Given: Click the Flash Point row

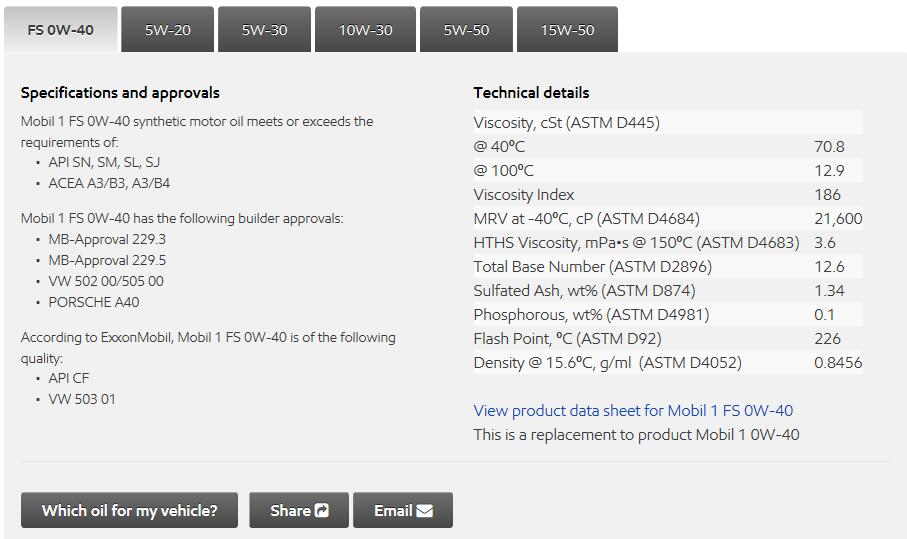Looking at the screenshot, I should point(668,339).
